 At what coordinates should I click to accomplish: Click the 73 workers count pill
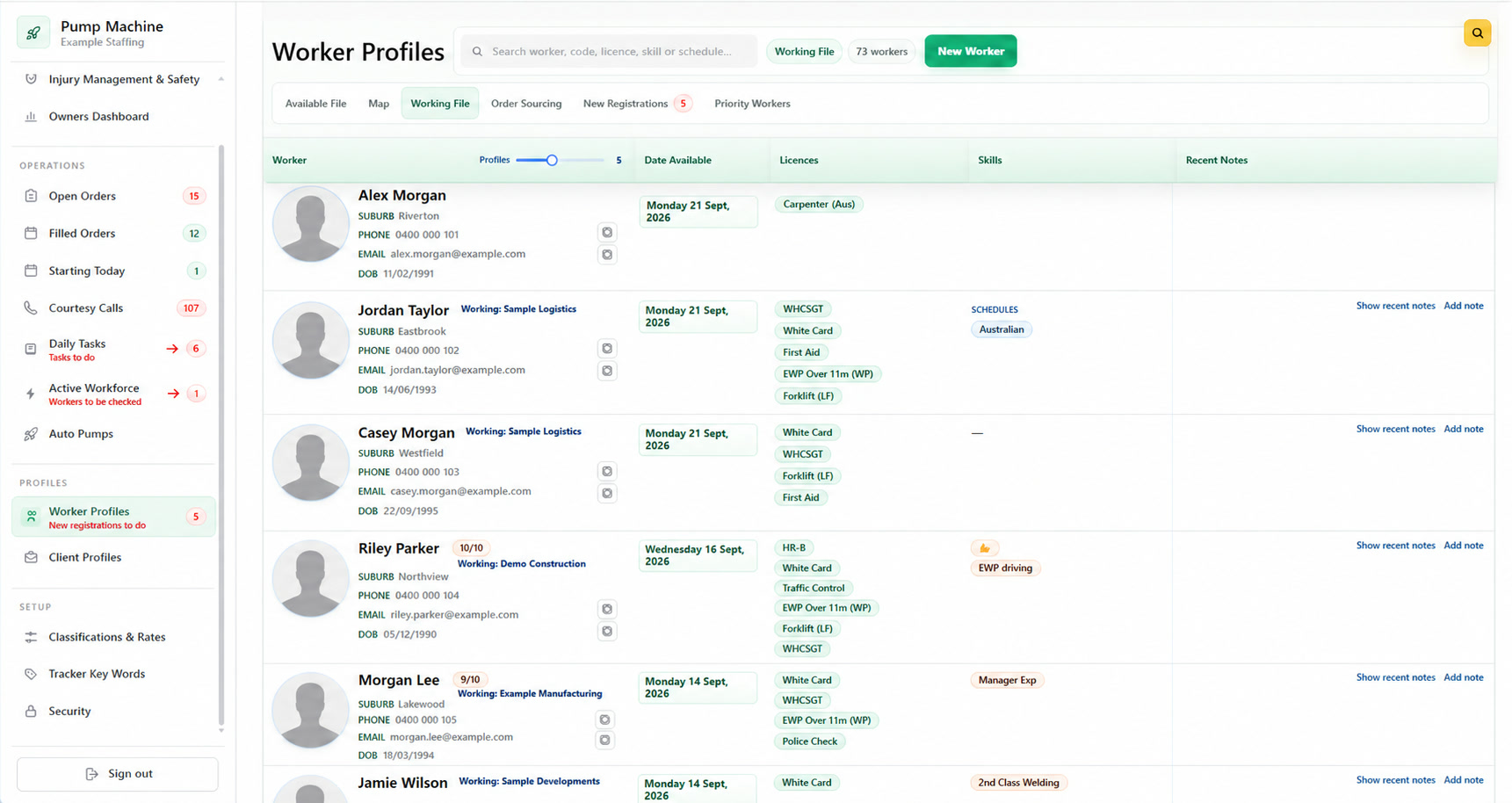(x=881, y=52)
